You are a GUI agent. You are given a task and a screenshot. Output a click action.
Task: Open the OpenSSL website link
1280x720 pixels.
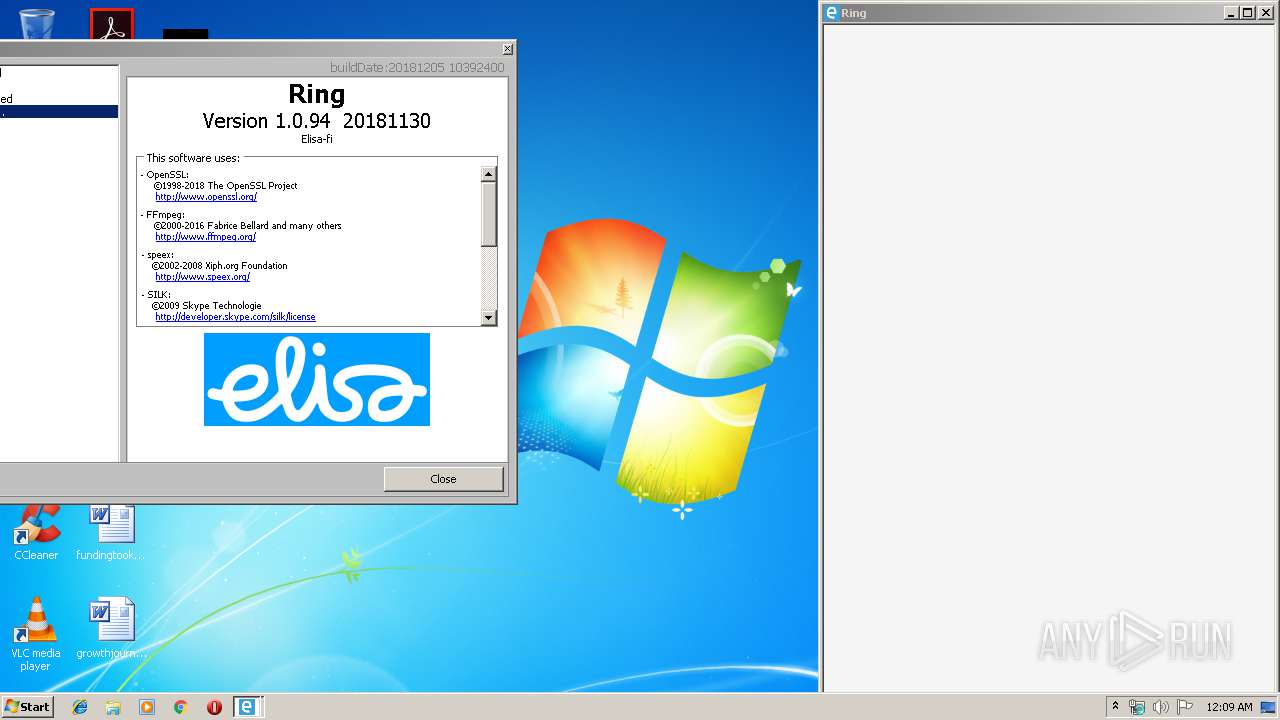[x=206, y=197]
